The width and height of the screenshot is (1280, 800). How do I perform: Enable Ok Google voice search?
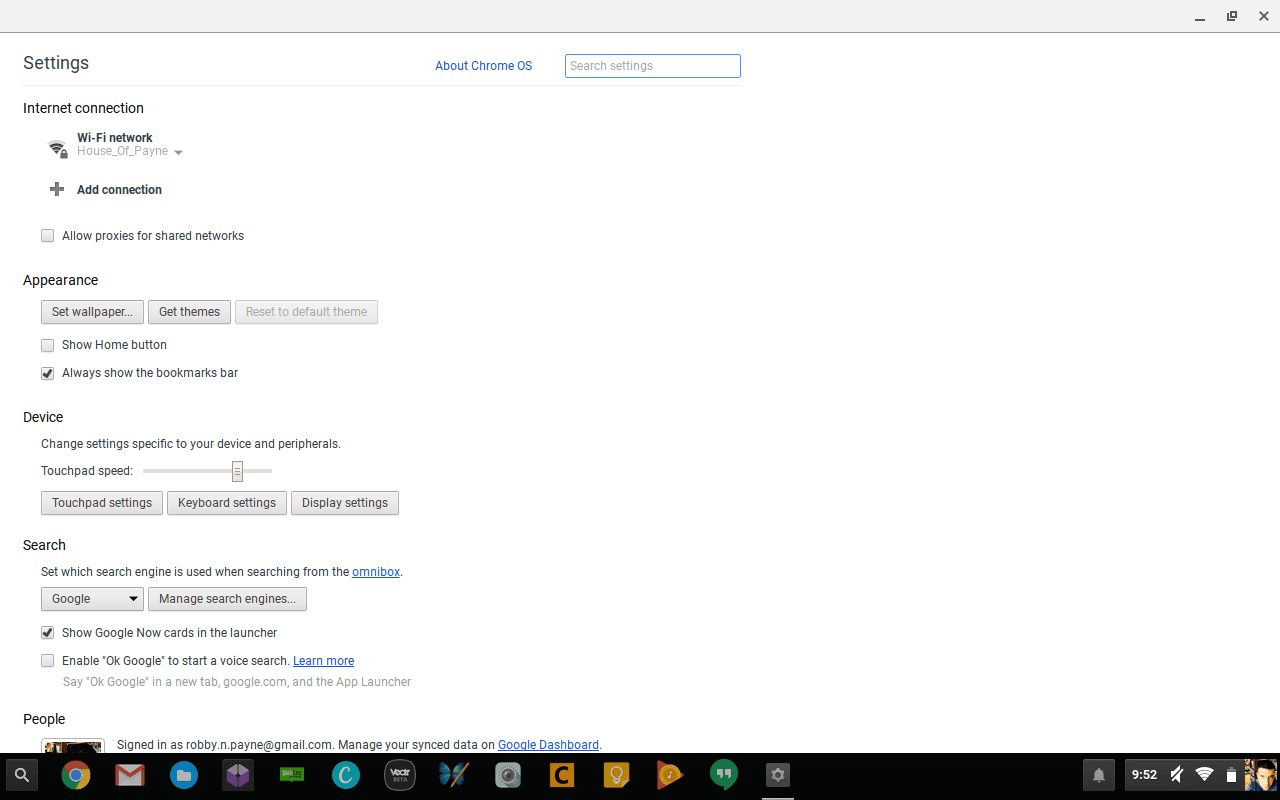point(47,660)
